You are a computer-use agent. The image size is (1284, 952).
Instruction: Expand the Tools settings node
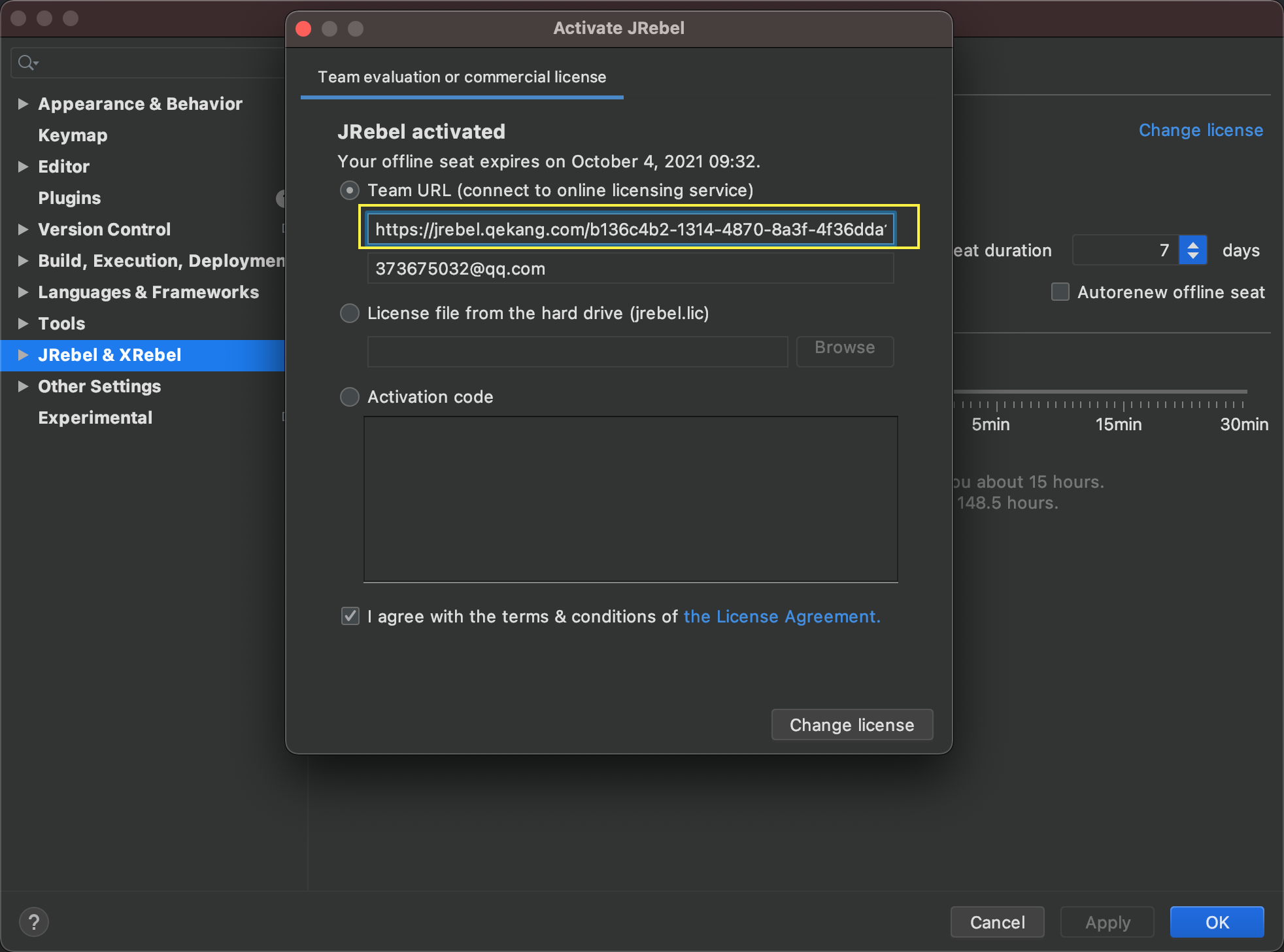(23, 323)
